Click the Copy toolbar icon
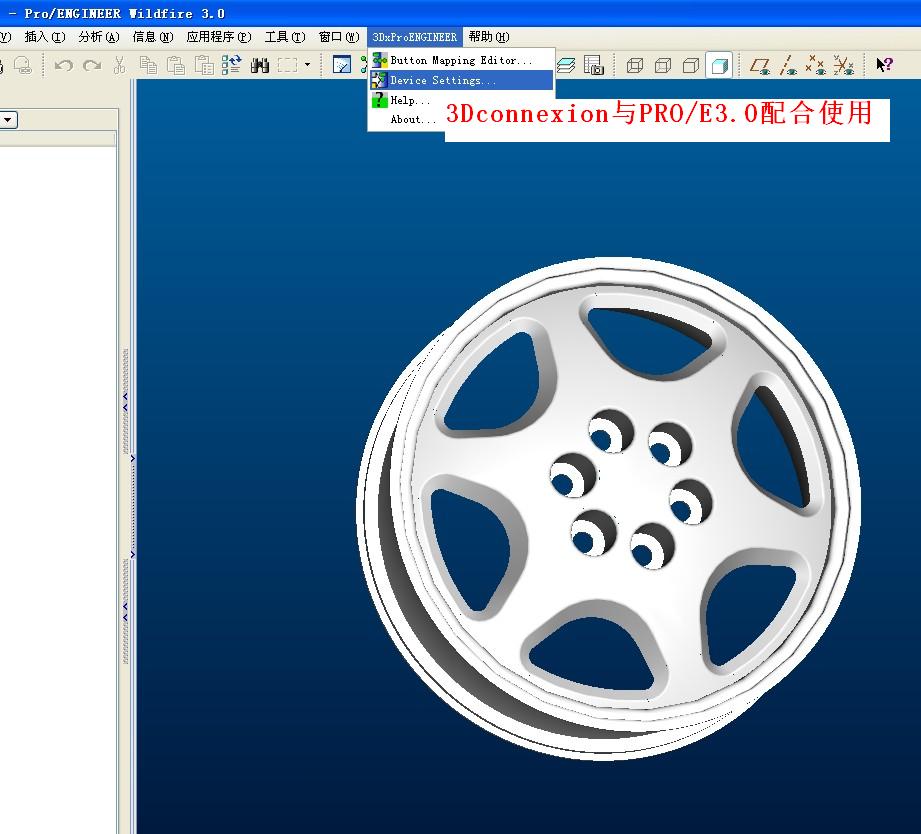Viewport: 921px width, 834px height. tap(148, 65)
